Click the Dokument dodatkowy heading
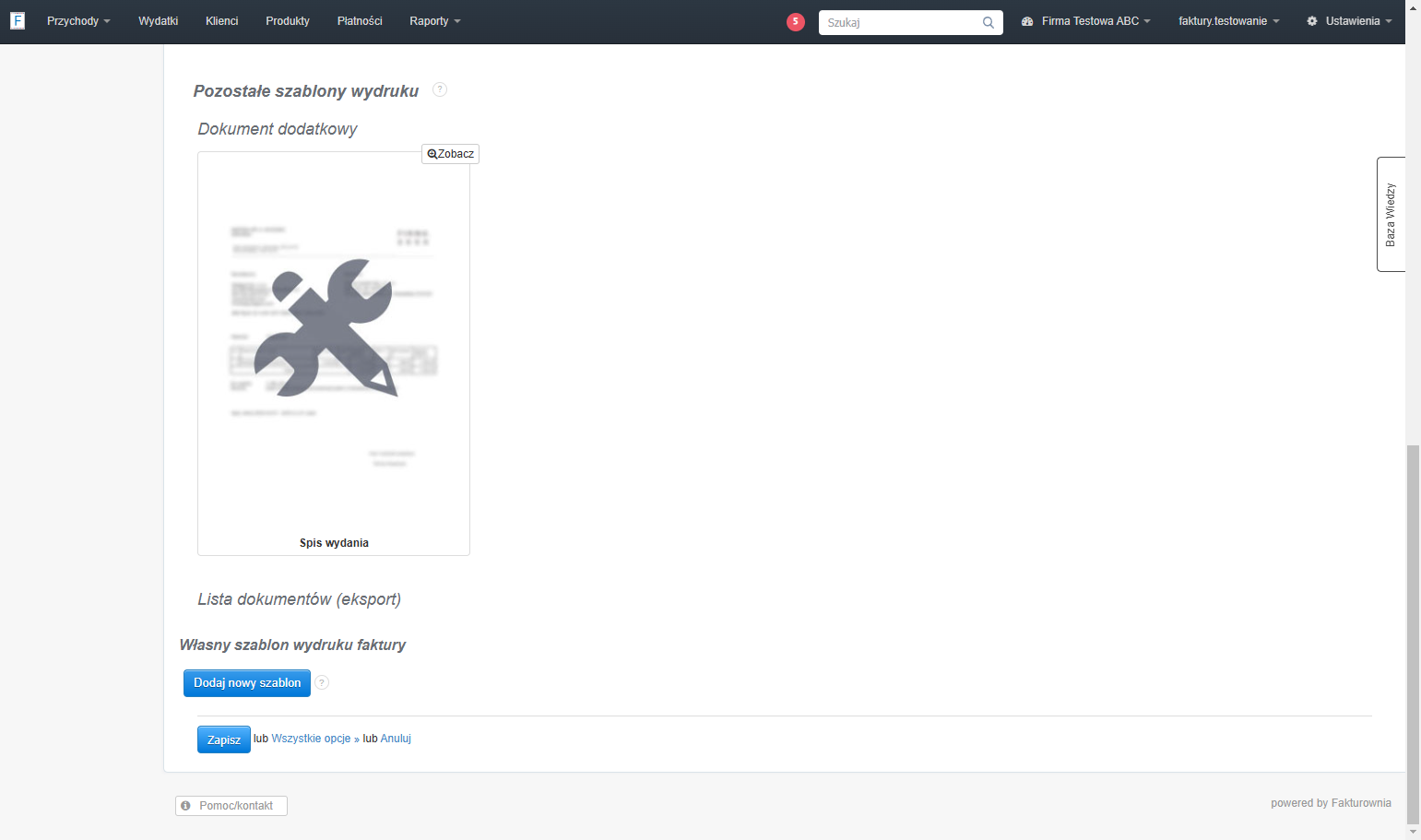The height and width of the screenshot is (840, 1421). pyautogui.click(x=278, y=129)
